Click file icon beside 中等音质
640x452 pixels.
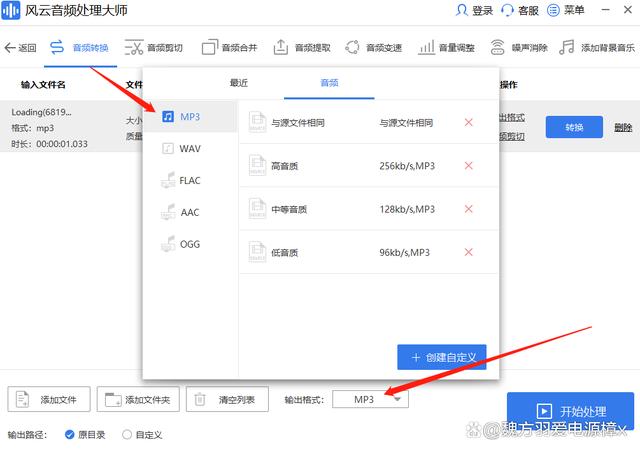[257, 208]
